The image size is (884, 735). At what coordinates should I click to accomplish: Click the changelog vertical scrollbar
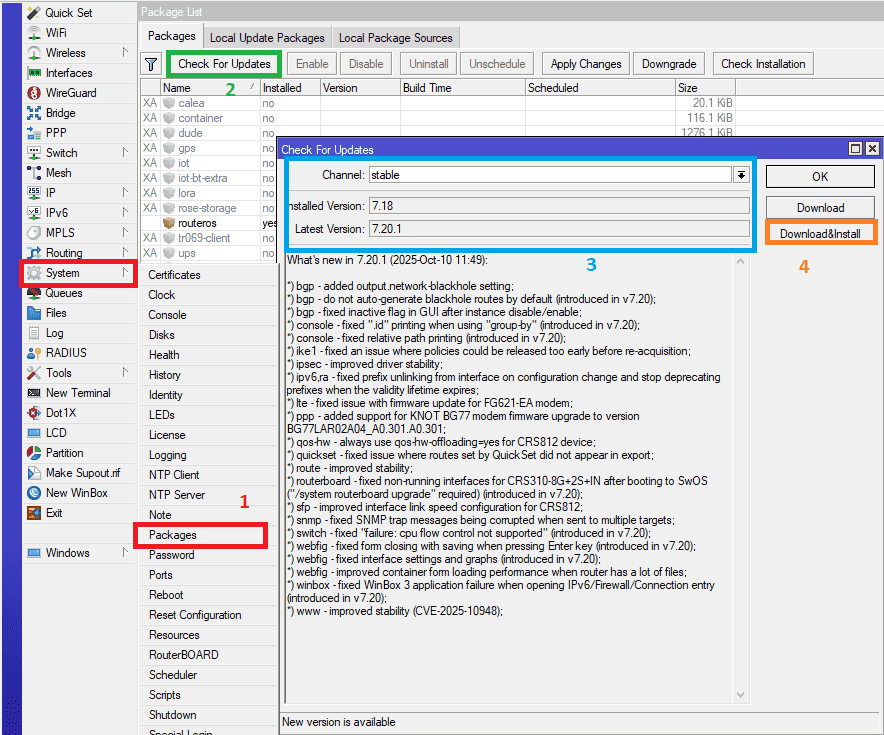point(741,480)
